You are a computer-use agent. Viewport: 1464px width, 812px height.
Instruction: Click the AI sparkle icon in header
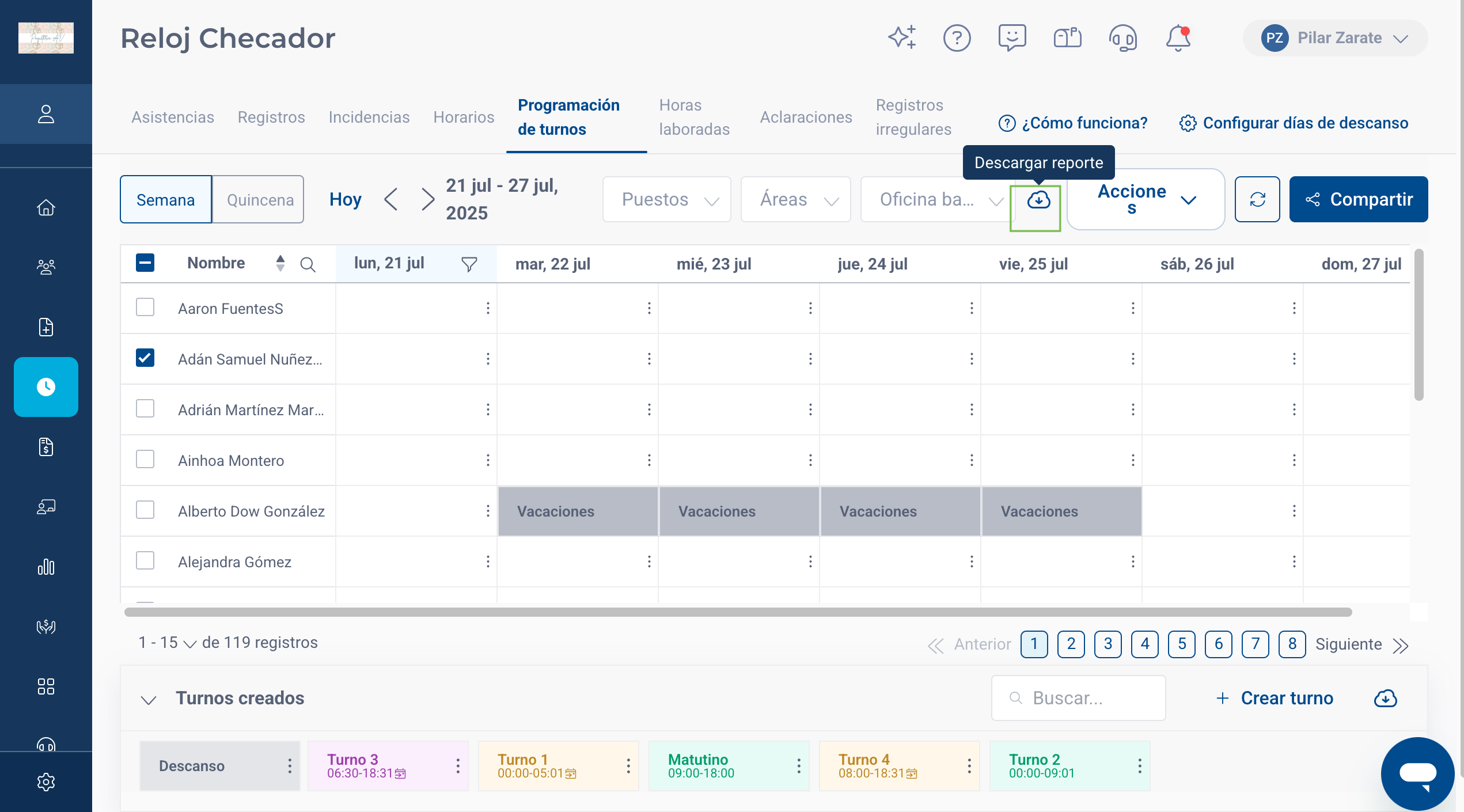902,38
